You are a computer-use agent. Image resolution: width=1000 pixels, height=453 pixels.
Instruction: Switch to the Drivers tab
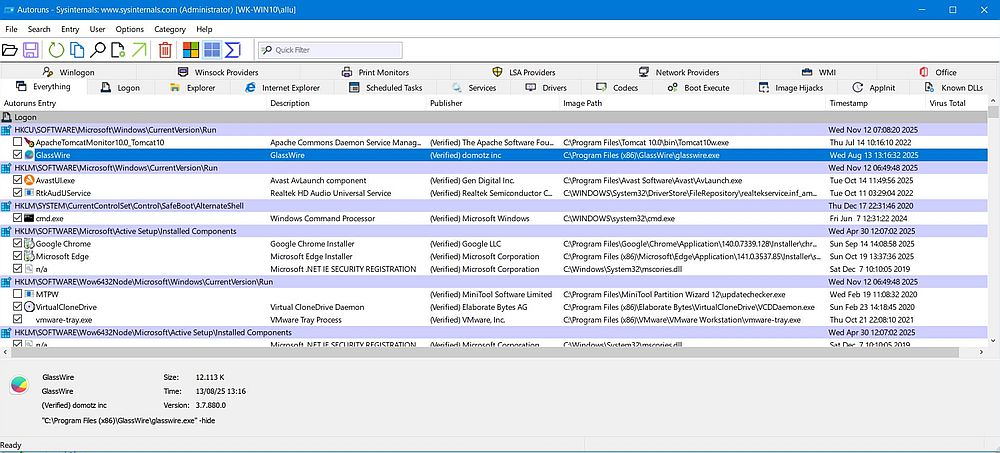547,88
